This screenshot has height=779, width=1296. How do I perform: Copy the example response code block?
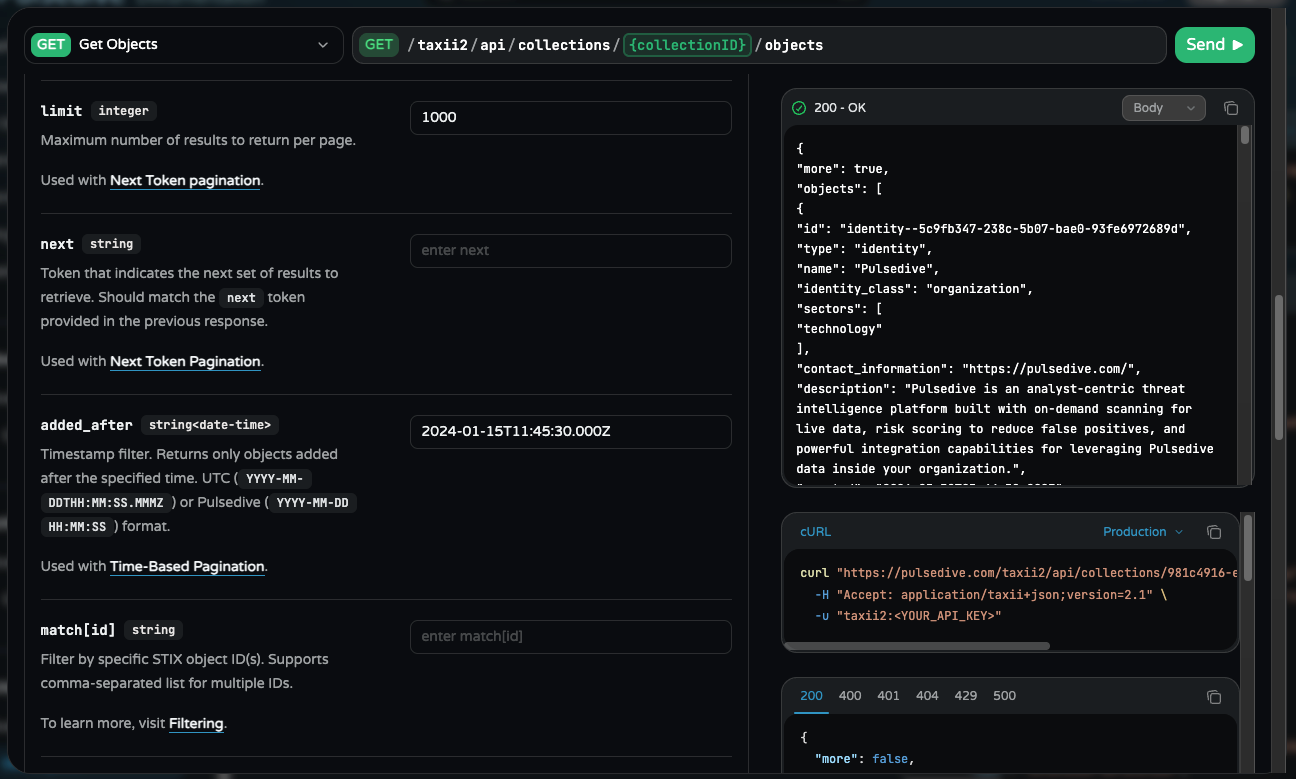click(1214, 696)
